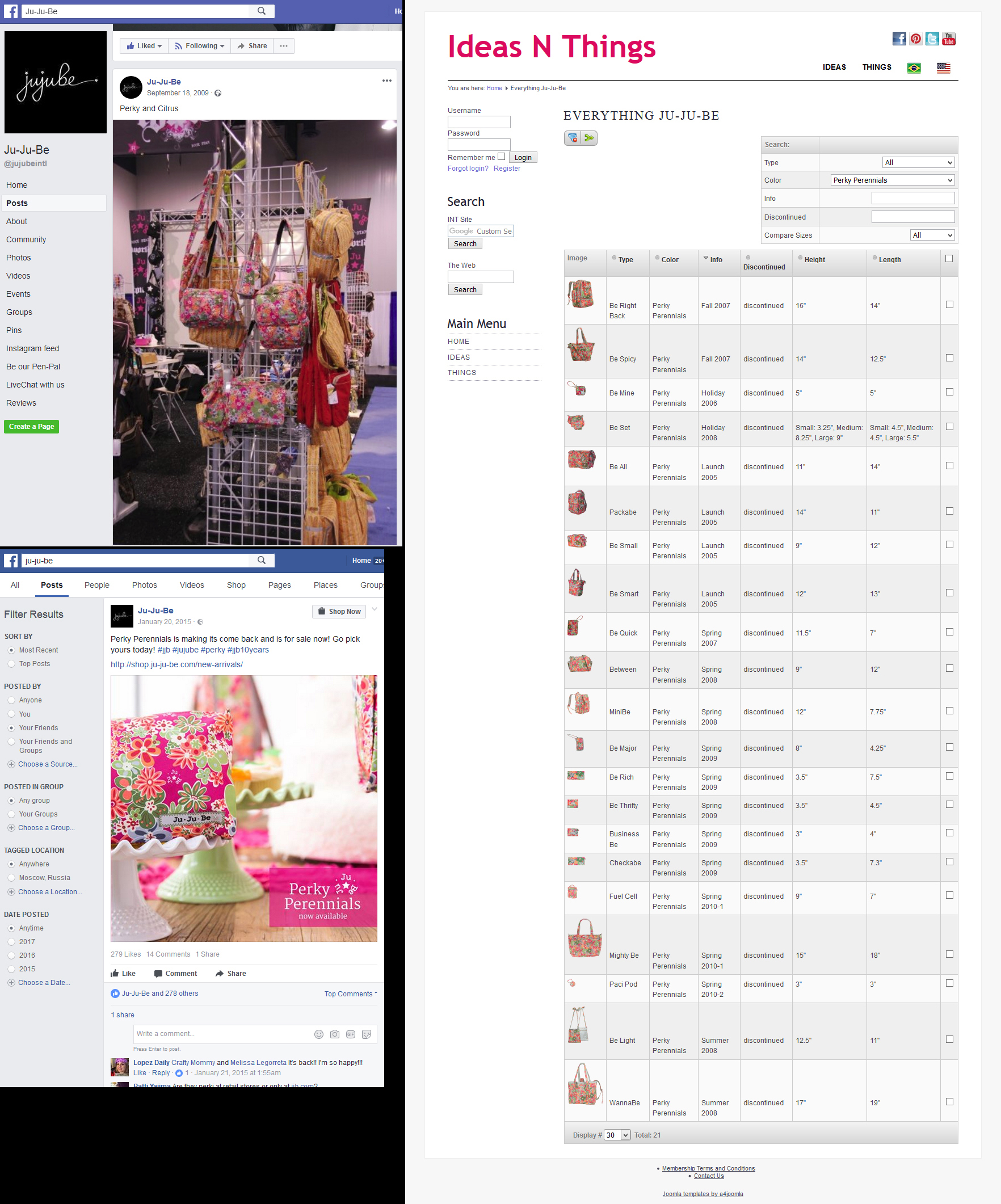The height and width of the screenshot is (1204, 1001).
Task: Click the emoji icon in comment box
Action: pyautogui.click(x=319, y=1034)
